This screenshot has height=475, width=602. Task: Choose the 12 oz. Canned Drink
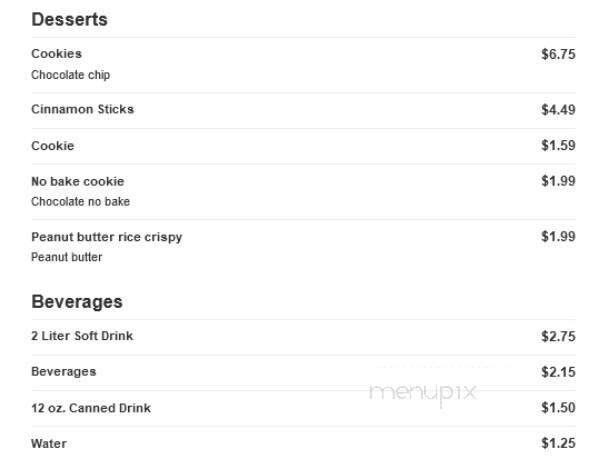[91, 408]
